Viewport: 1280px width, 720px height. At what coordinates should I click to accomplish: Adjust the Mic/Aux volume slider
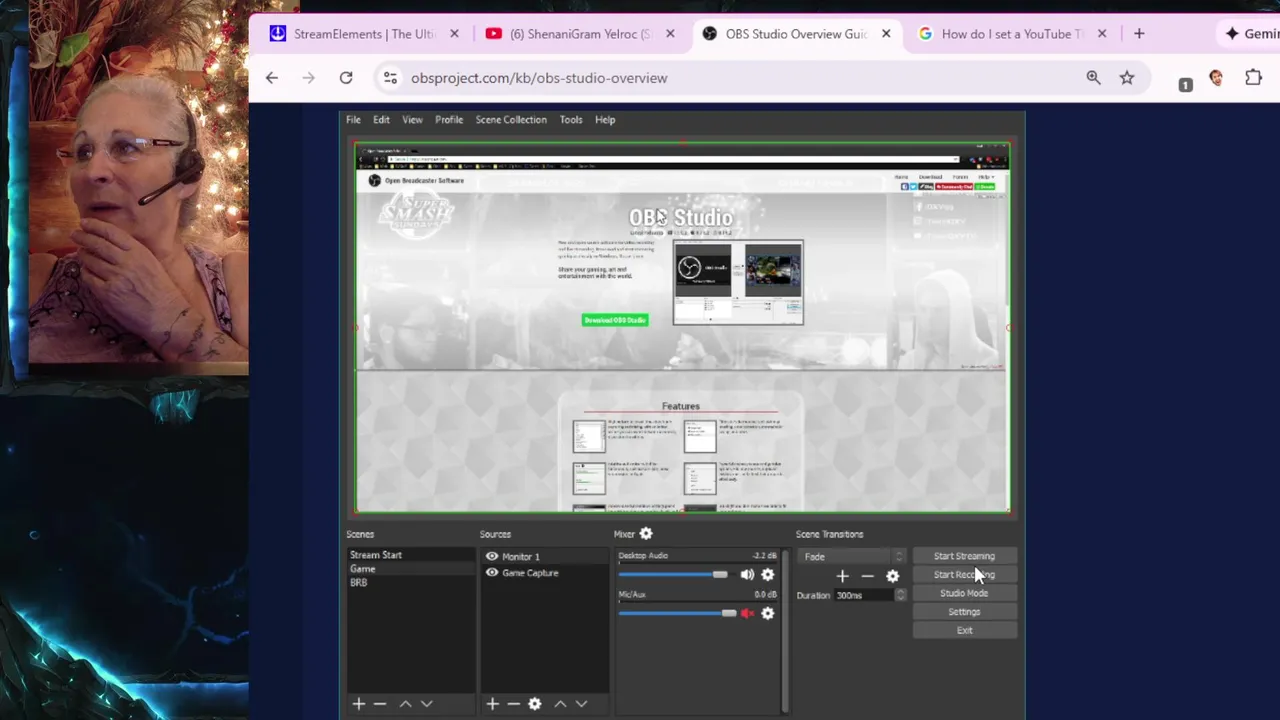(x=678, y=613)
